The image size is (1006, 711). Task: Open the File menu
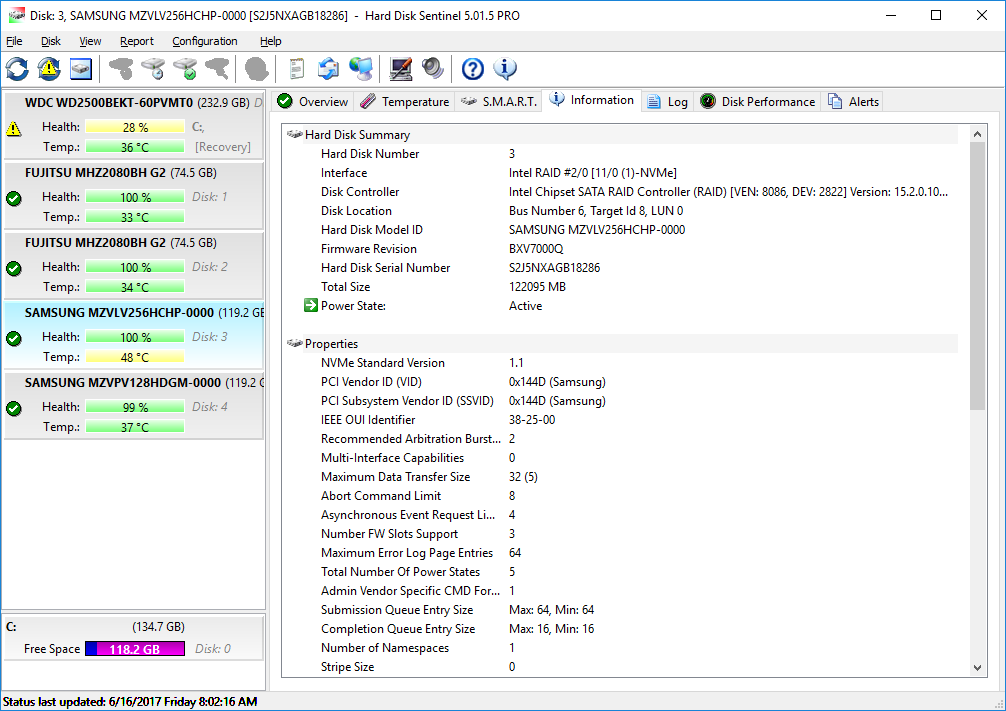point(14,41)
